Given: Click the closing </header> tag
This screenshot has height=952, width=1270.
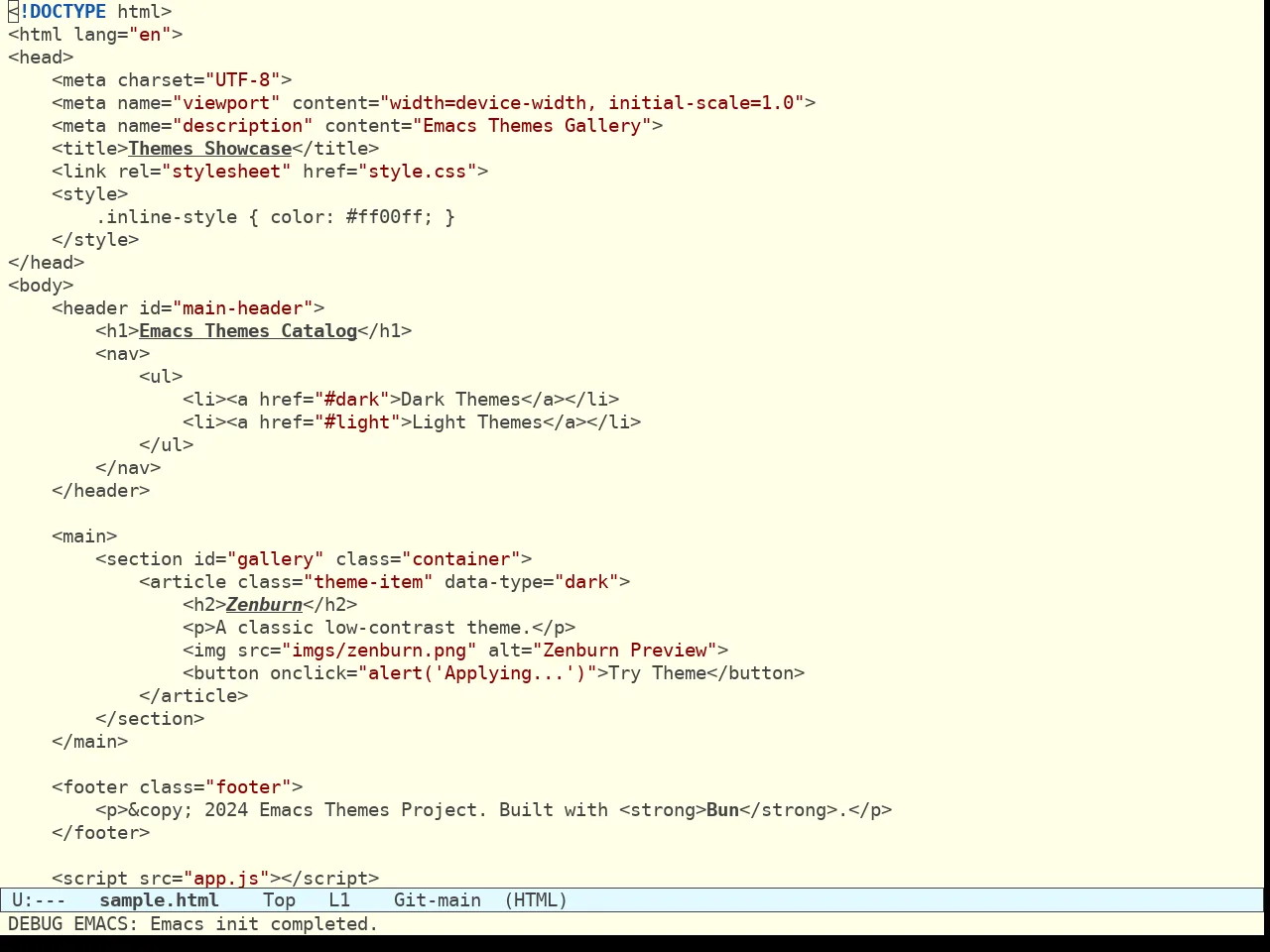Looking at the screenshot, I should tap(100, 491).
